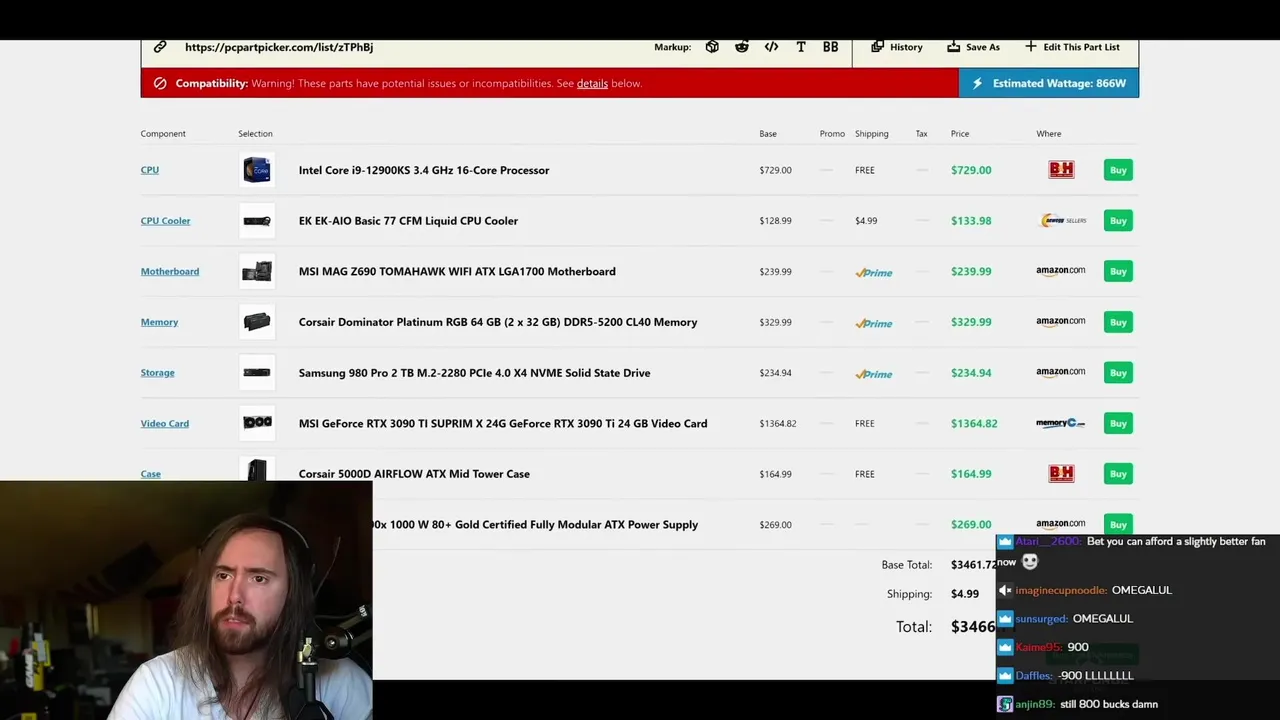Open the CPU component link
1280x720 pixels.
(x=150, y=170)
